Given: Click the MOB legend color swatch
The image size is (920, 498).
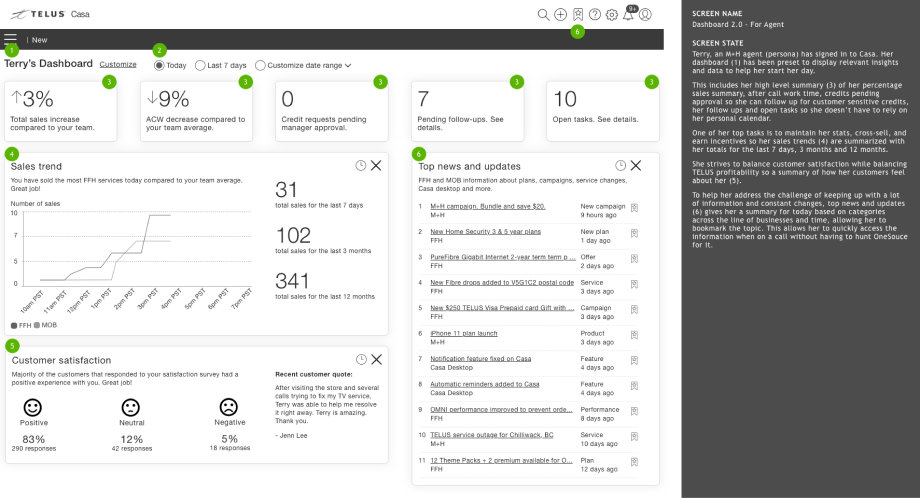Looking at the screenshot, I should 37,325.
